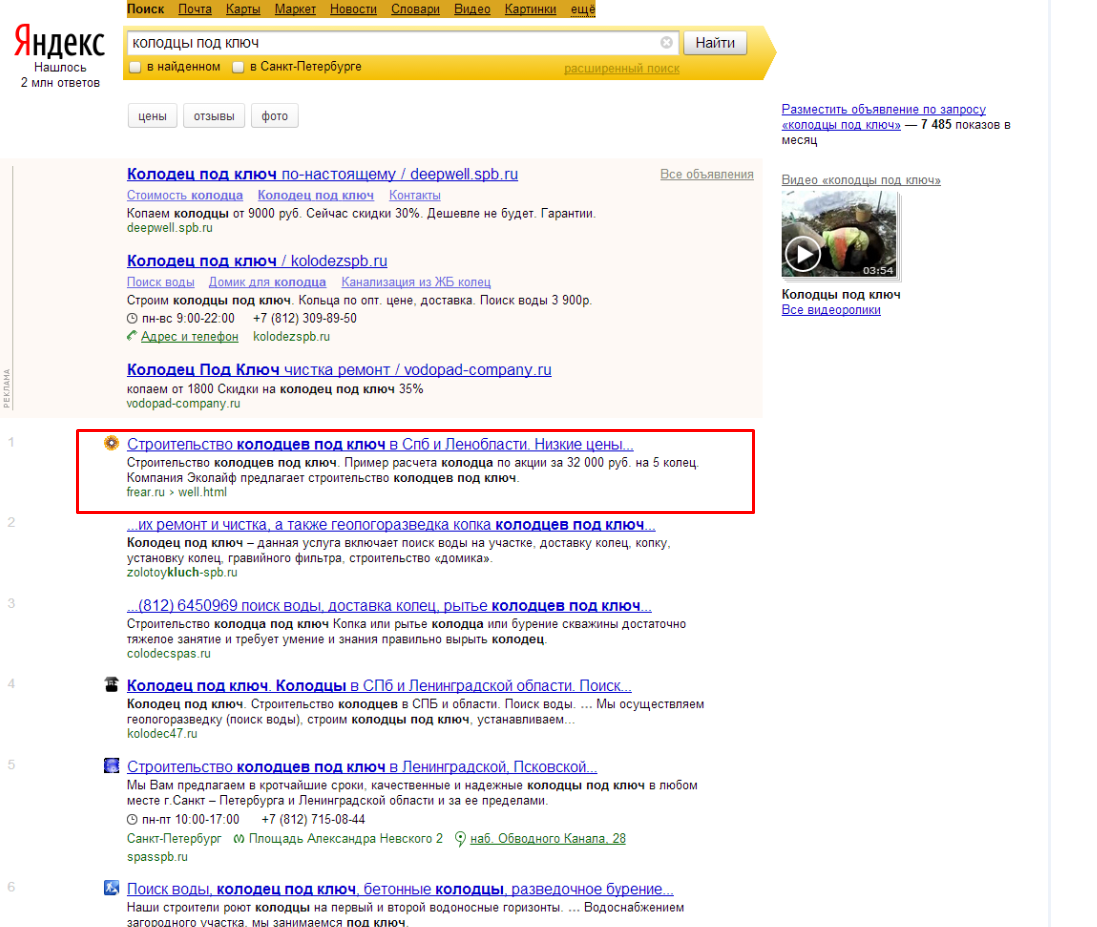
Task: Click the 'colodecspas.ru' URL text
Action: tap(169, 653)
